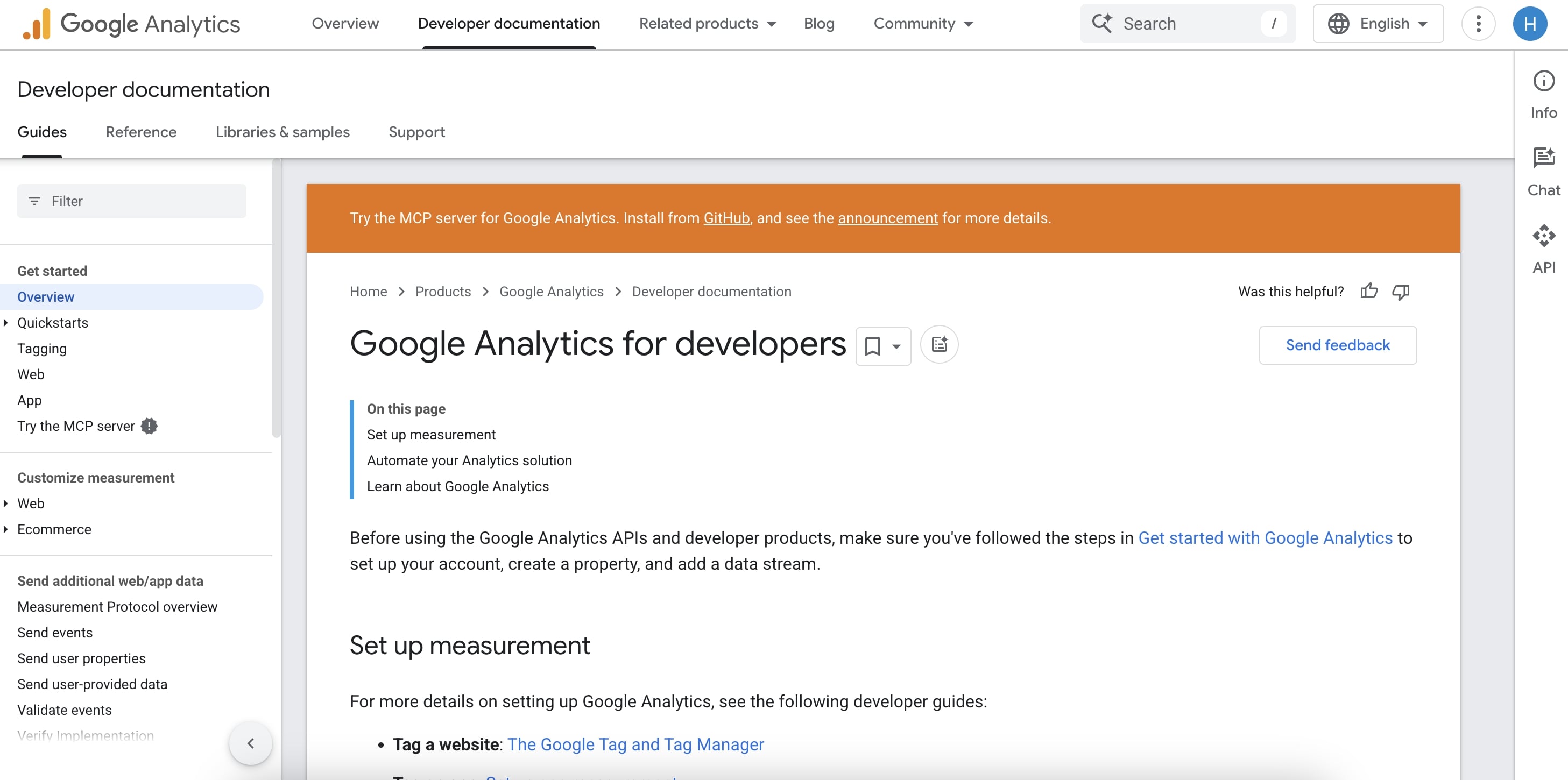Click the bookmark page icon
This screenshot has width=1568, height=780.
click(x=872, y=345)
